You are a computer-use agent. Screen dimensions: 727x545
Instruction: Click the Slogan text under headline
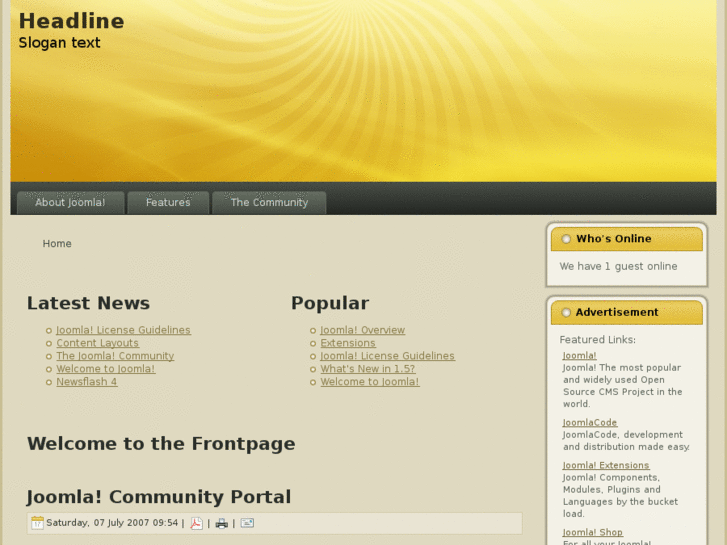(x=59, y=43)
